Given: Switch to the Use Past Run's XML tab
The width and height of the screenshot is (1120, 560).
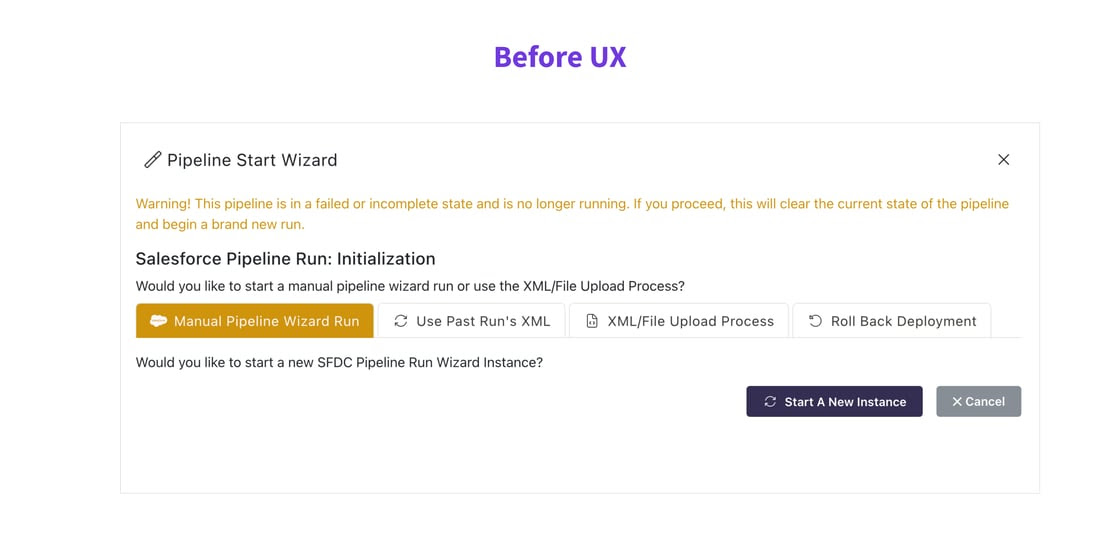Looking at the screenshot, I should click(483, 321).
